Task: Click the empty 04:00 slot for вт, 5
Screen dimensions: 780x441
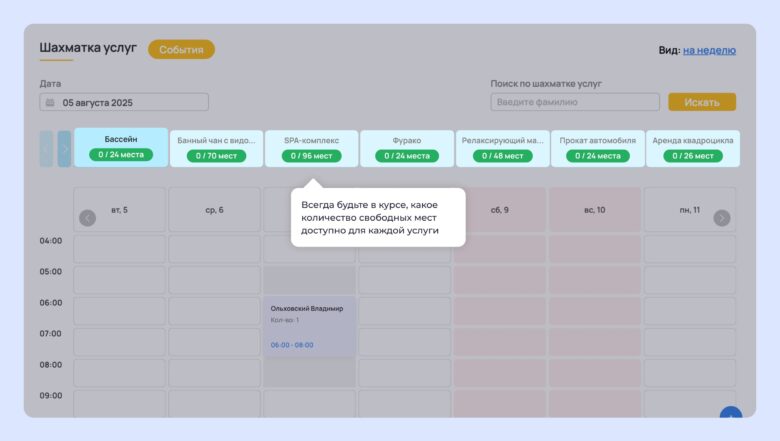Action: (x=120, y=249)
